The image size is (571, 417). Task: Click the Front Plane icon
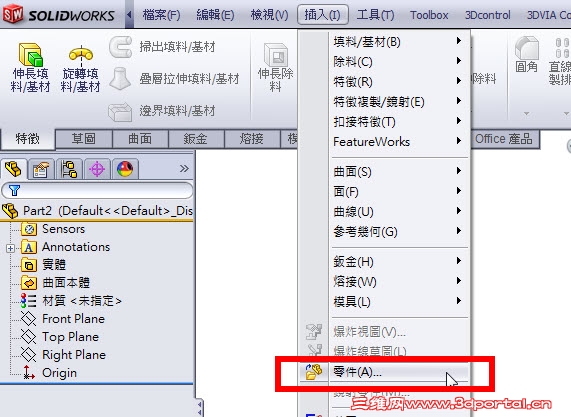pos(28,319)
